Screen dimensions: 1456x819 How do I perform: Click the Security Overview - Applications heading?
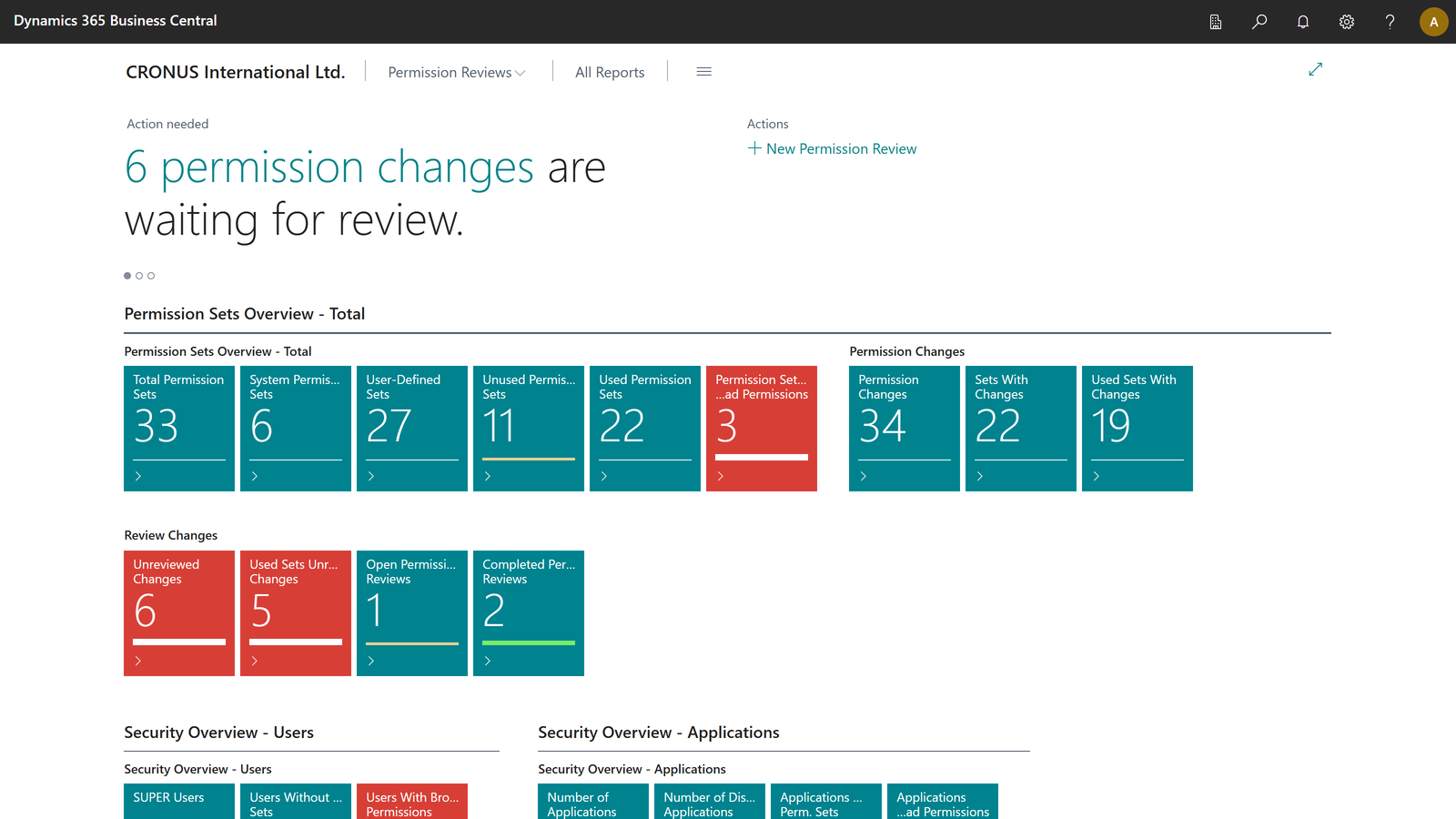[x=659, y=733]
